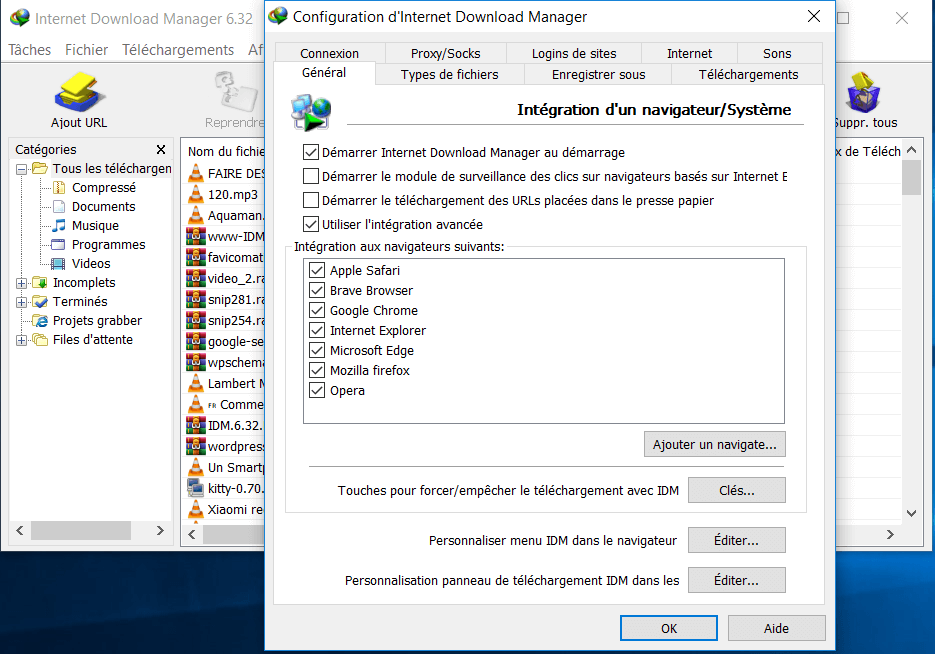
Task: Toggle Démarrer Internet Download Manager au démarrage
Action: 311,153
